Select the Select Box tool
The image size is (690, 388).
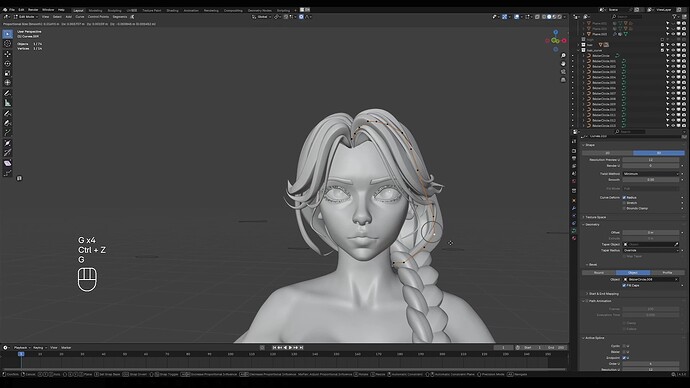(7, 34)
